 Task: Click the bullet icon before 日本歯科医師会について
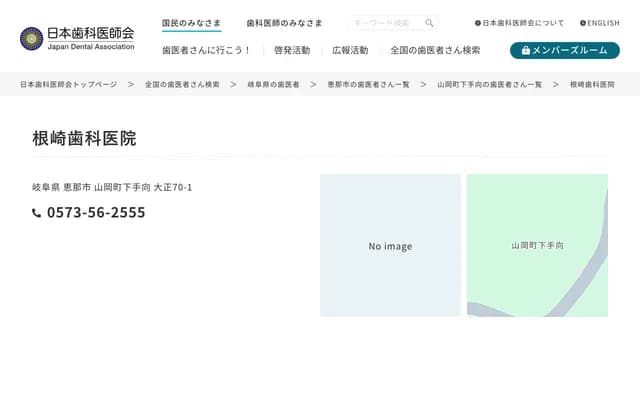[478, 23]
